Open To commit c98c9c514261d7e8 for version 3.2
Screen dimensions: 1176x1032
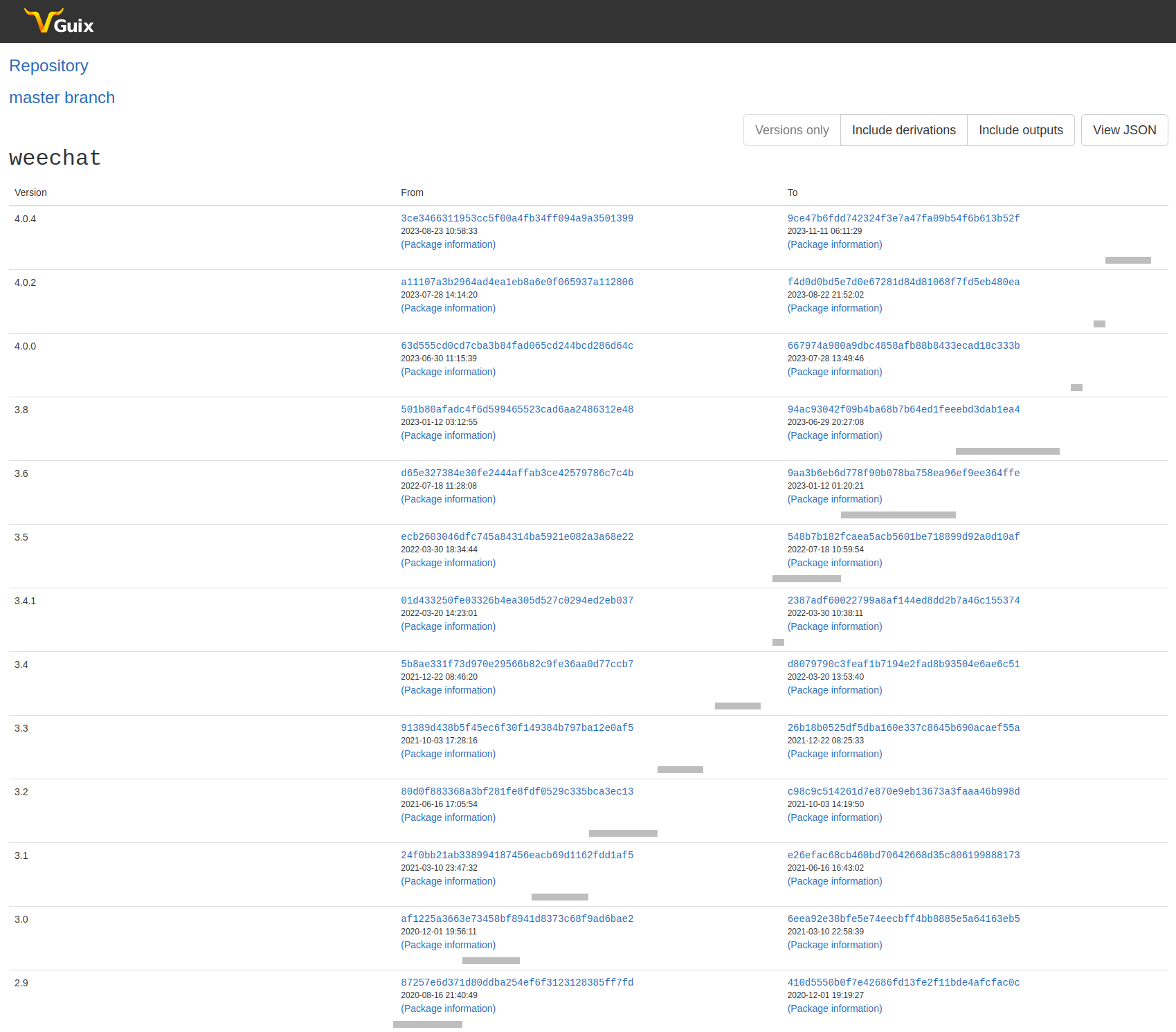point(903,791)
